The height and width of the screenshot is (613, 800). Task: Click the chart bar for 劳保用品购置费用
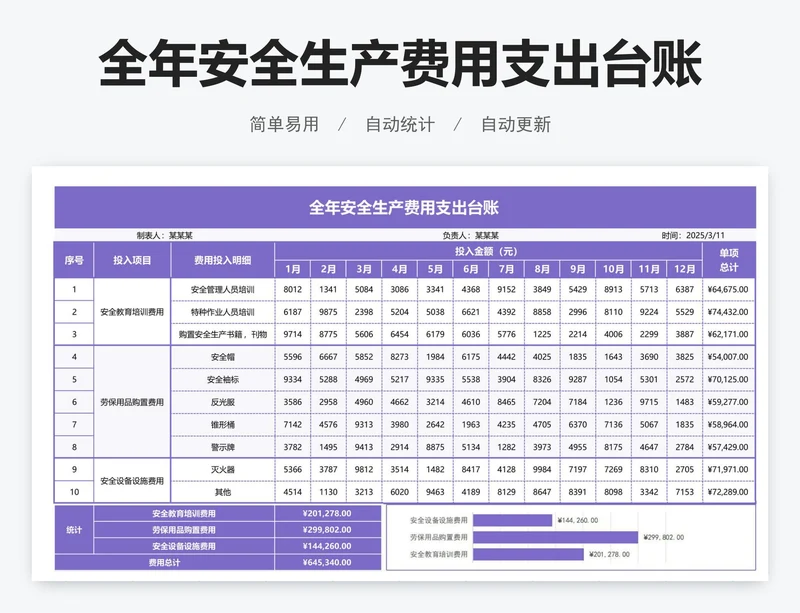[556, 537]
